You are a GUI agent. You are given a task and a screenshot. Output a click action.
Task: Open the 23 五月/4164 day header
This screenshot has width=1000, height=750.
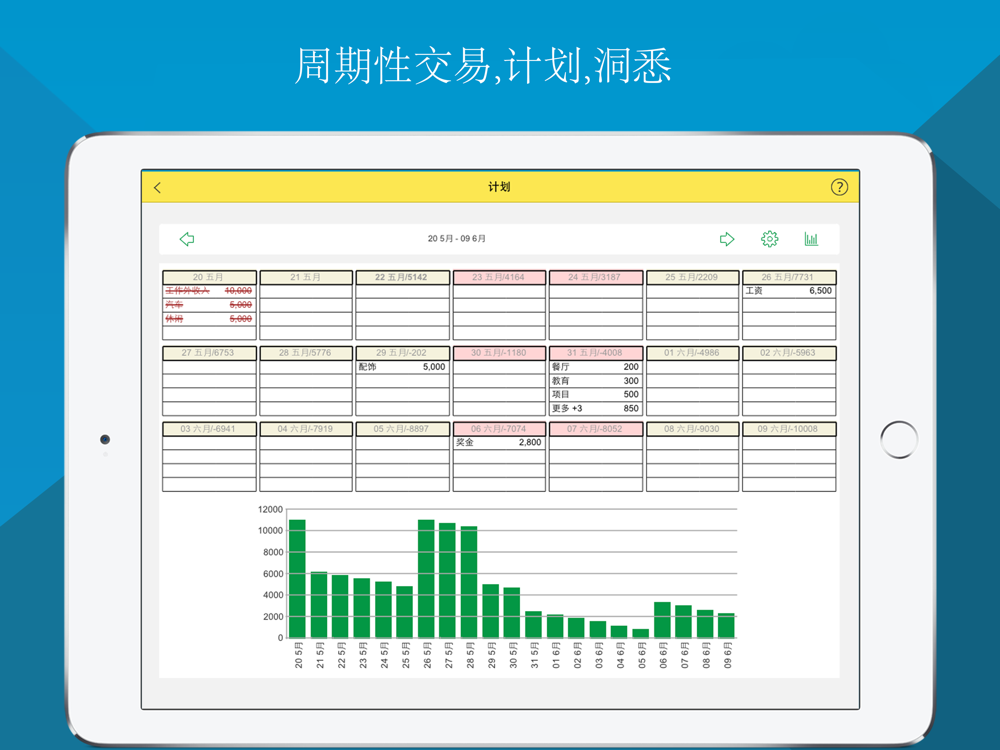click(499, 277)
